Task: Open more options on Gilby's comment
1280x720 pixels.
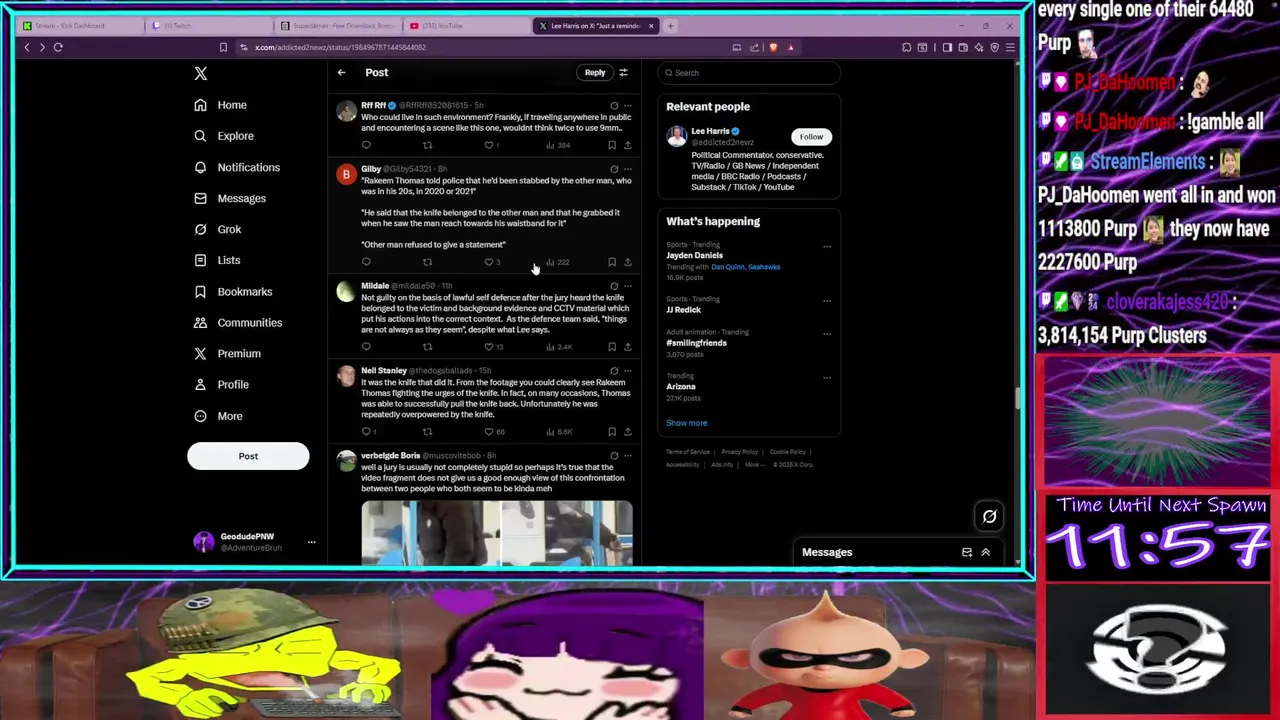Action: click(x=628, y=169)
